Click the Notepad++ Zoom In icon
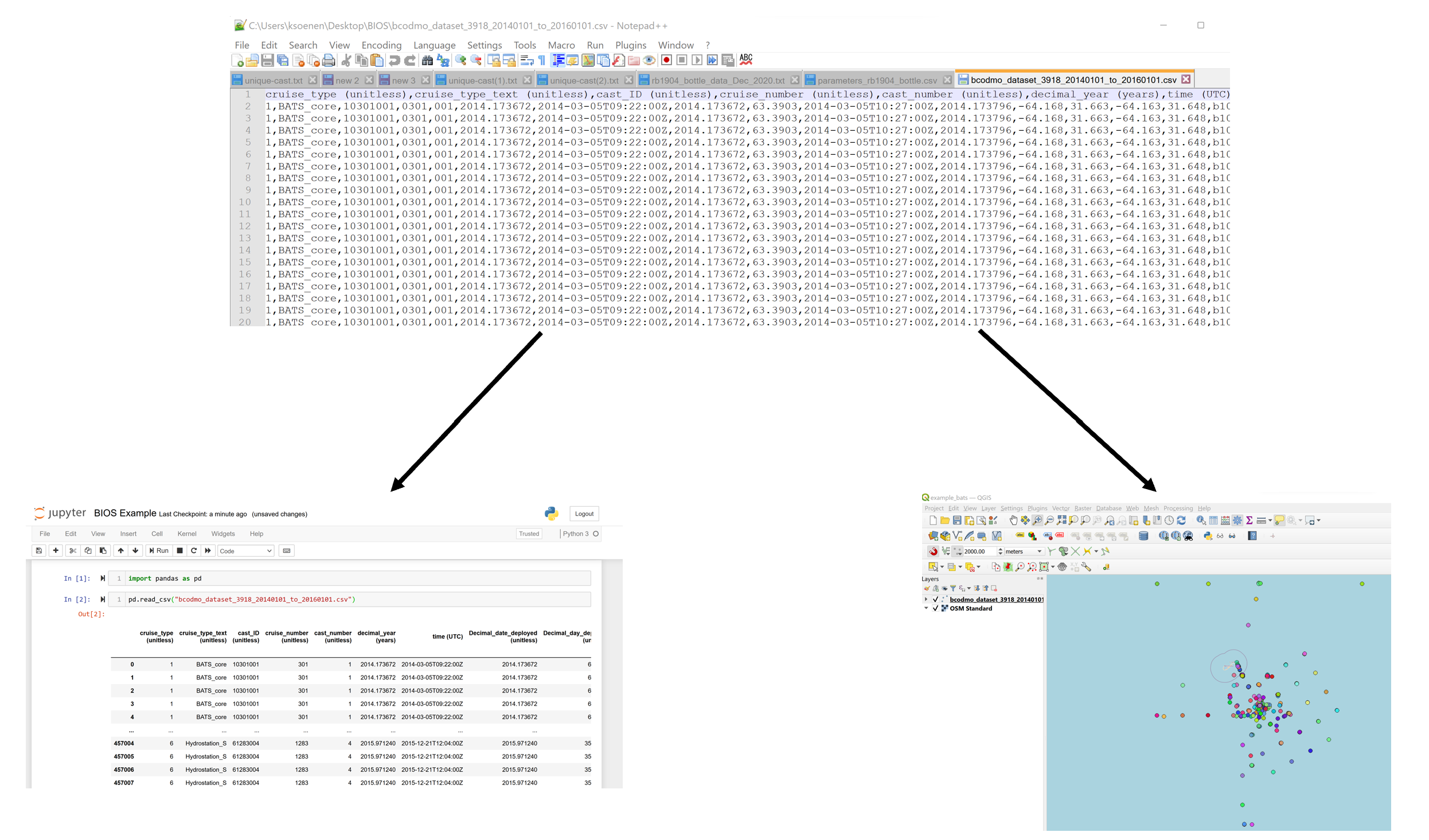This screenshot has width=1429, height=840. point(460,60)
